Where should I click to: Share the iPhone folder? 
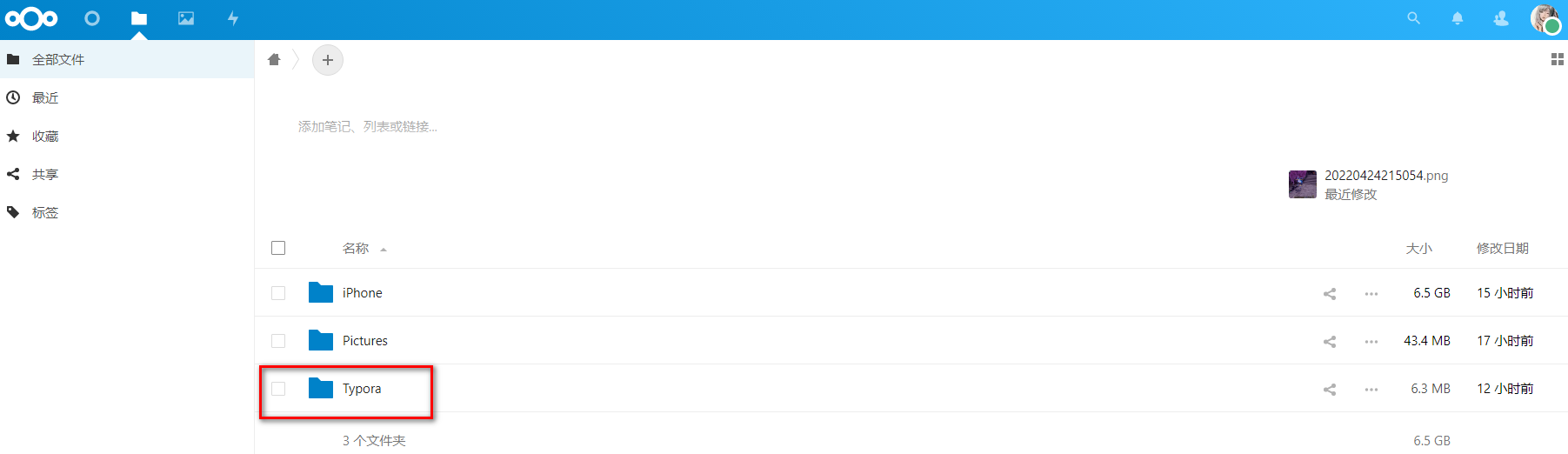tap(1330, 294)
